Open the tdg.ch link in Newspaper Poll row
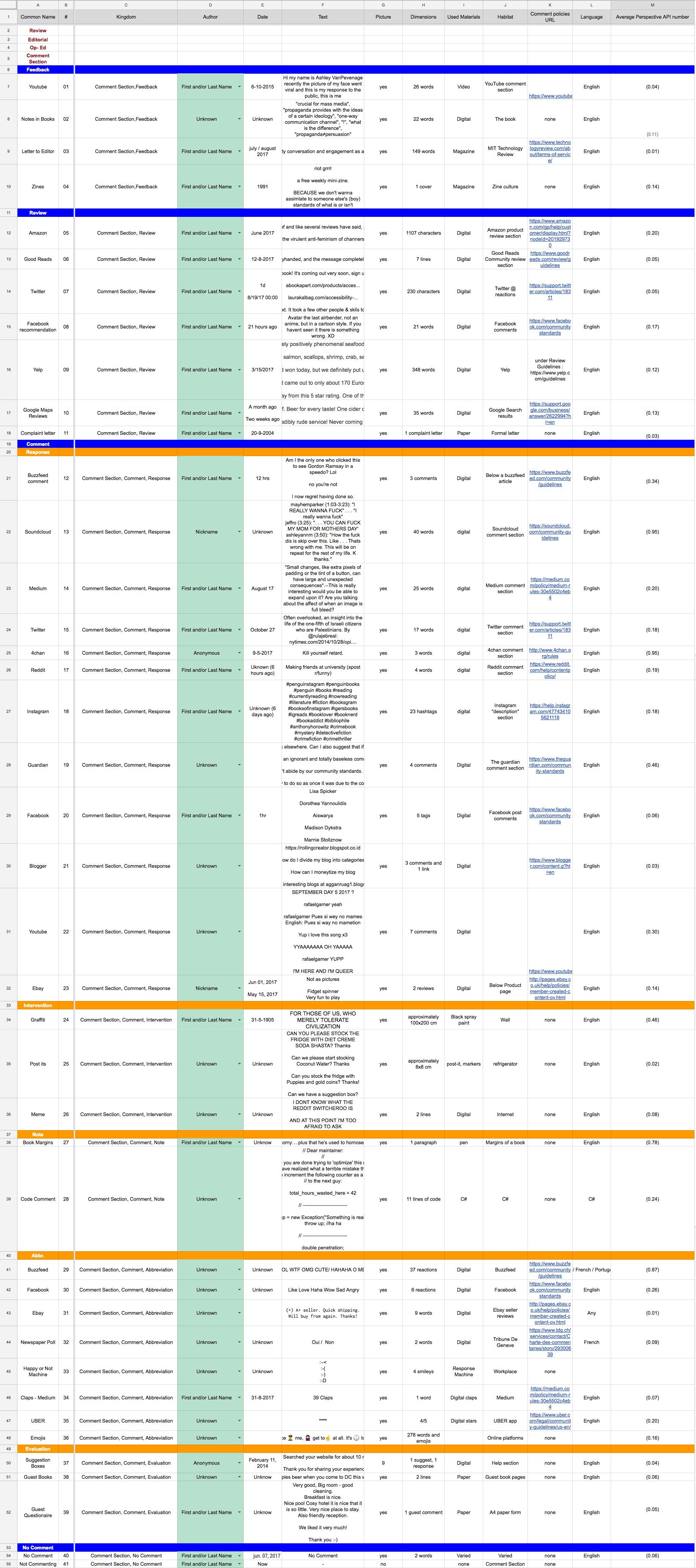The width and height of the screenshot is (696, 1568). click(x=550, y=1342)
